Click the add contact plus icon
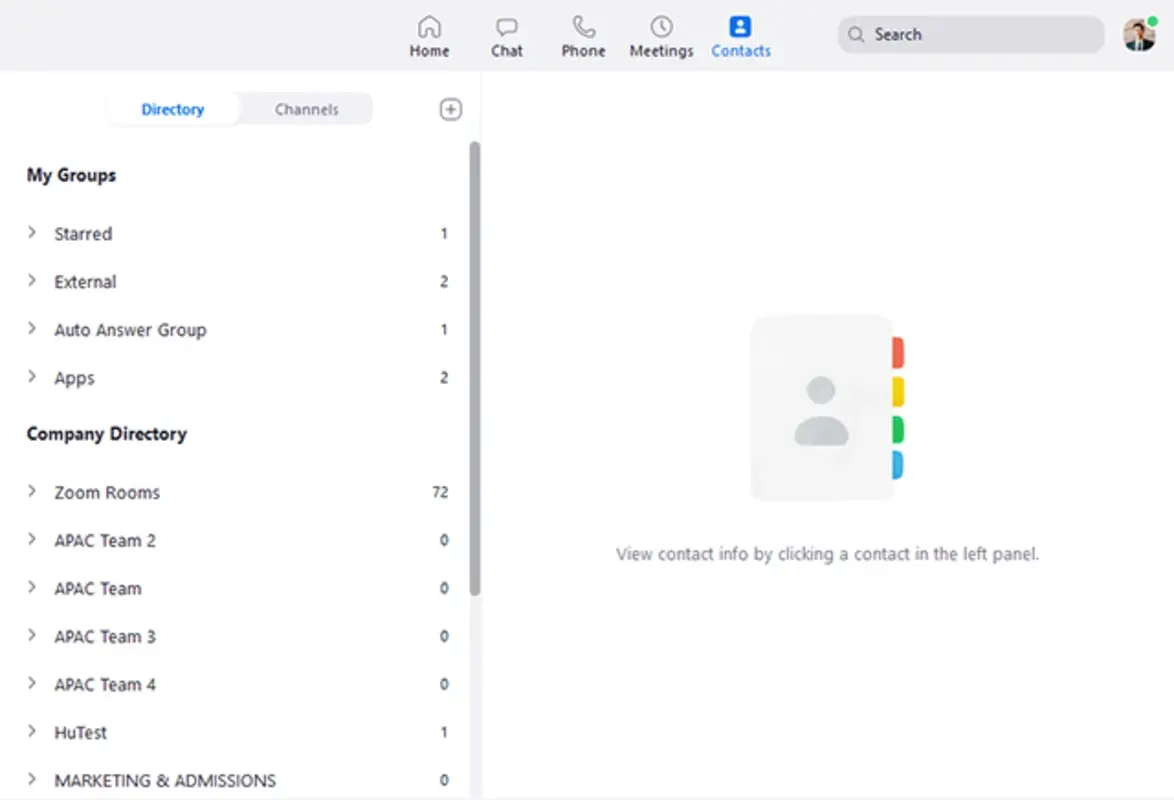This screenshot has width=1174, height=800. [450, 109]
